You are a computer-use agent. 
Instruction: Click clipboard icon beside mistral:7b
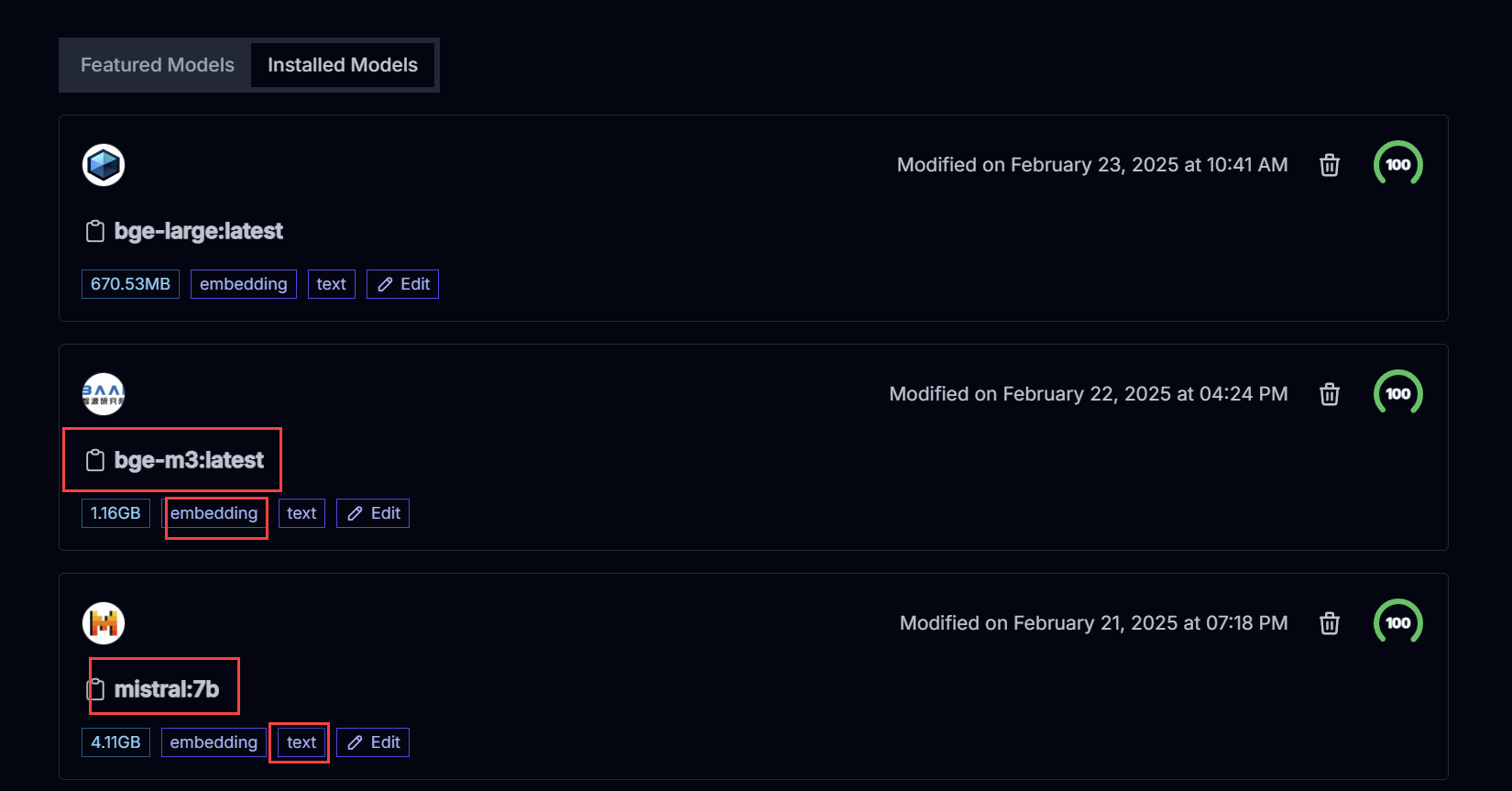pos(95,689)
